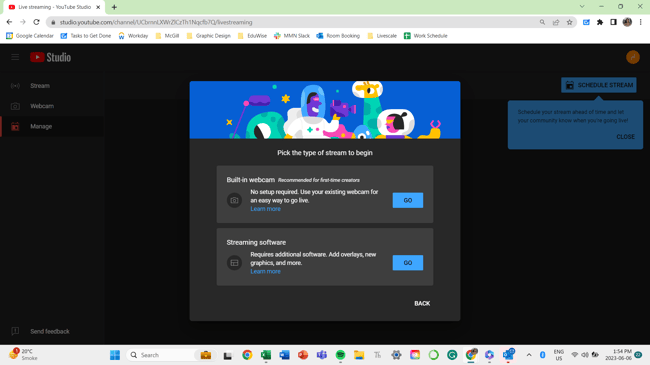Open Learn more under Built-in webcam
The image size is (650, 365).
point(265,209)
